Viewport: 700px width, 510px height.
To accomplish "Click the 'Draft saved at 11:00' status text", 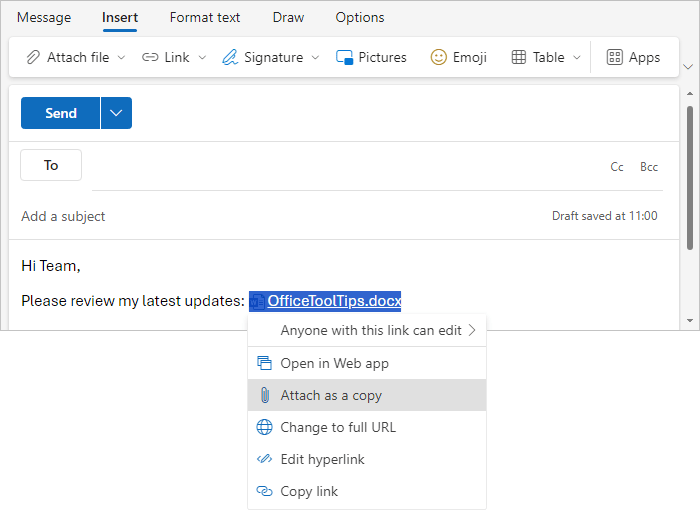I will (x=604, y=216).
